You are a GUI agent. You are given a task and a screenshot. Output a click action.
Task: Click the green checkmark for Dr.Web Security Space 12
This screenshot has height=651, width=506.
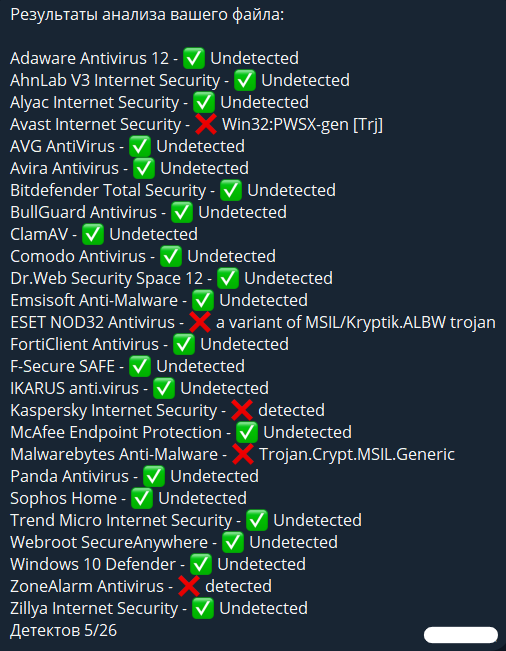tap(228, 278)
